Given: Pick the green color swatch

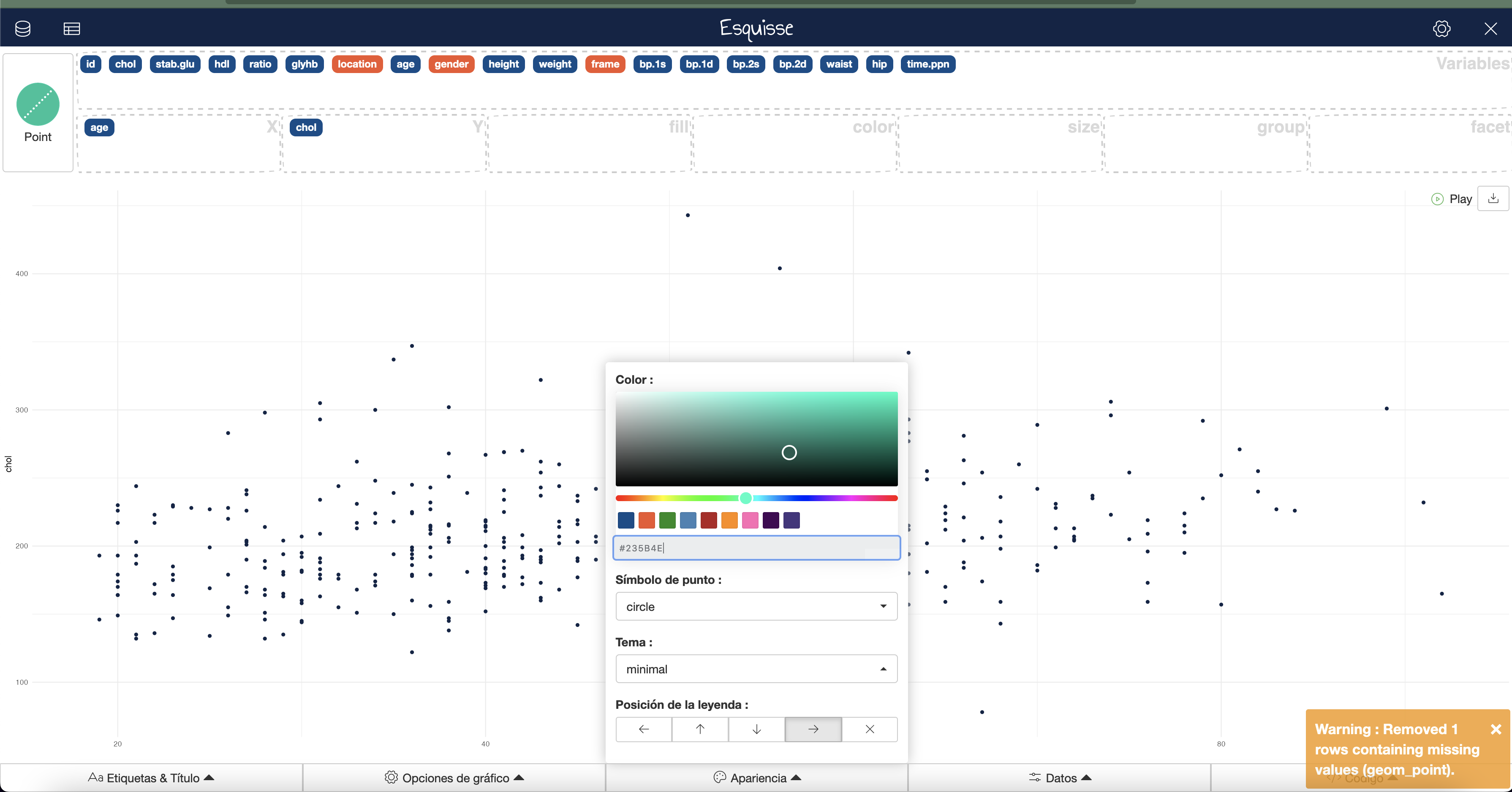Looking at the screenshot, I should click(x=667, y=521).
